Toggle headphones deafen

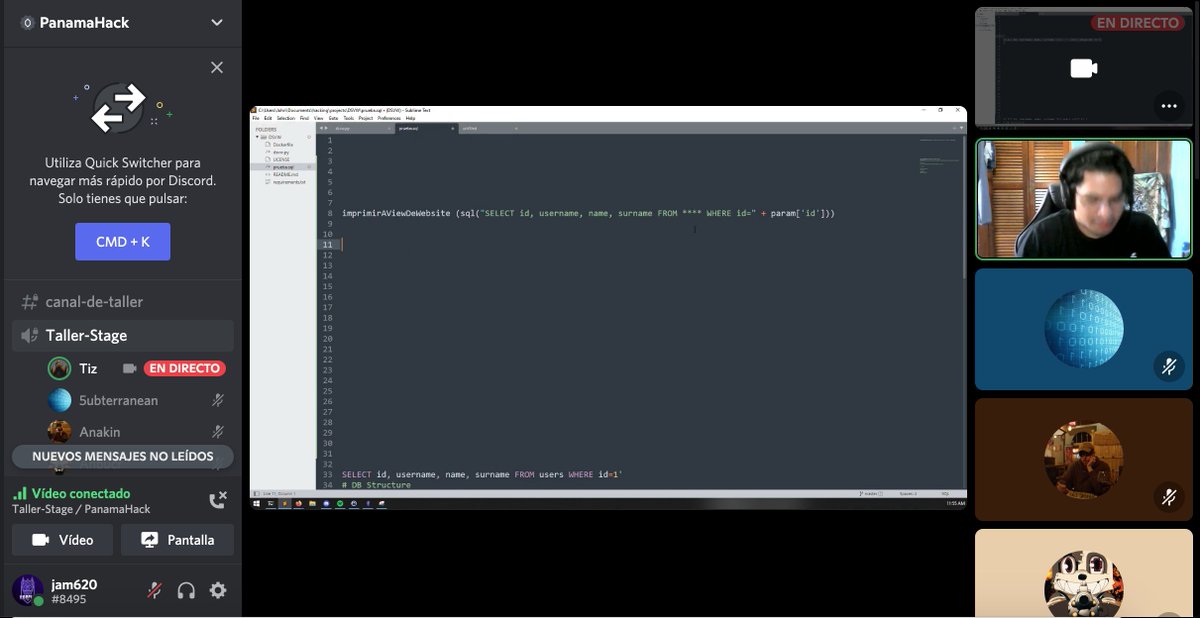[186, 591]
